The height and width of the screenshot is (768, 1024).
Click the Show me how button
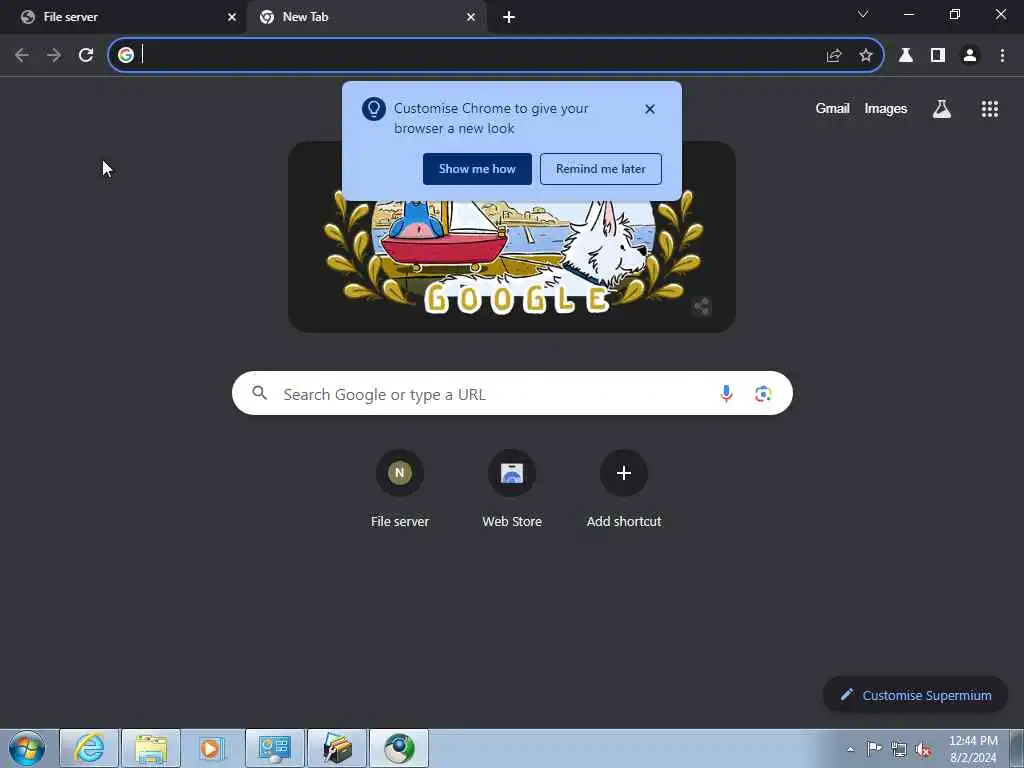[x=477, y=169]
